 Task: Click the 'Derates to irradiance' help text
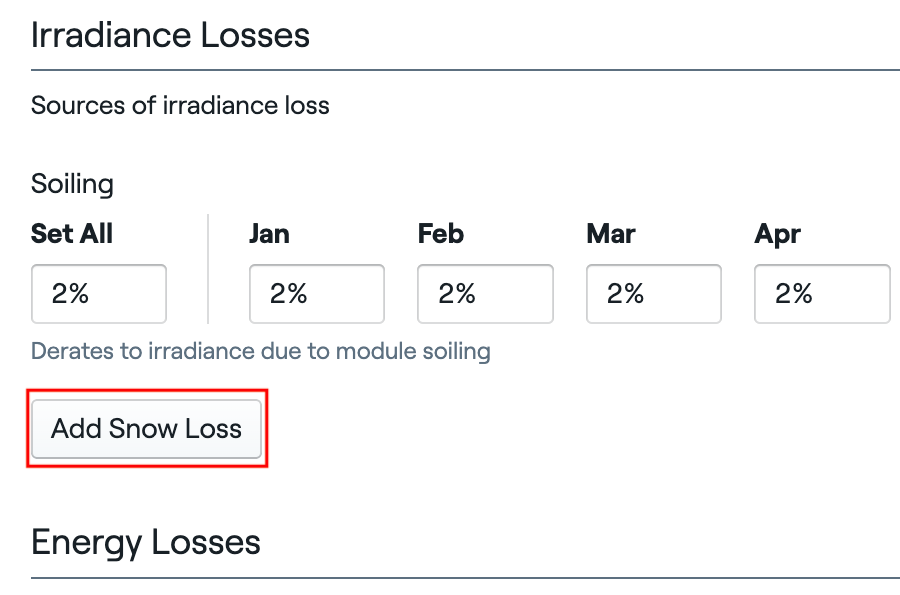[260, 351]
